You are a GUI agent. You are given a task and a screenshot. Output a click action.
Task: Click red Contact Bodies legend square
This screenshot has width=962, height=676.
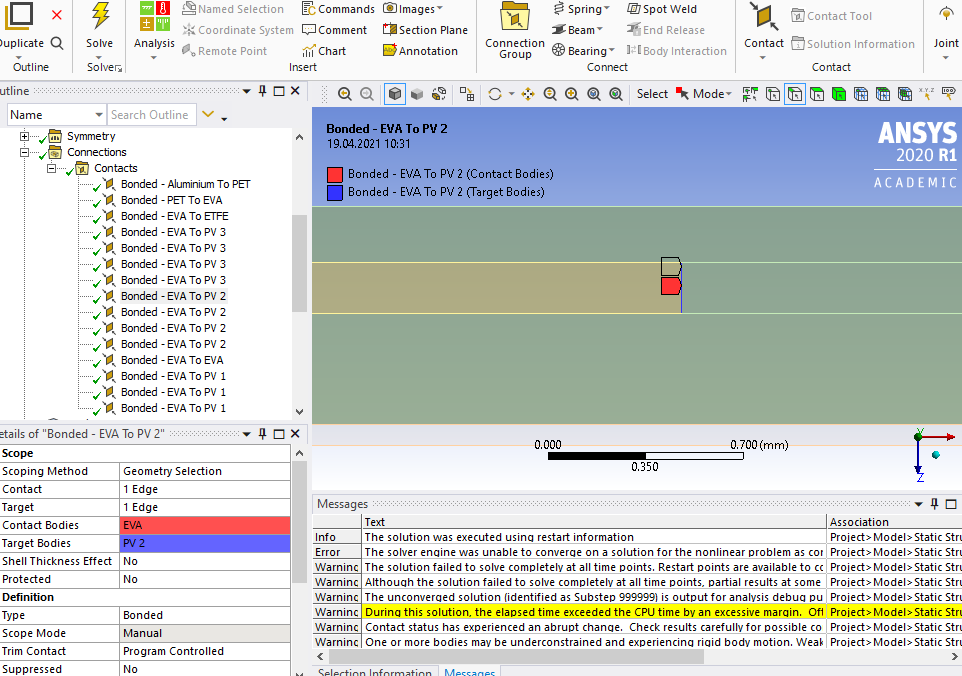point(334,175)
